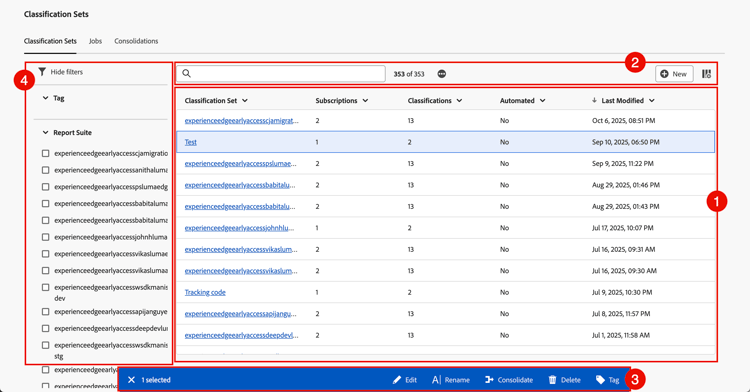Collapse the Report Suite filter section
The width and height of the screenshot is (750, 392).
45,132
